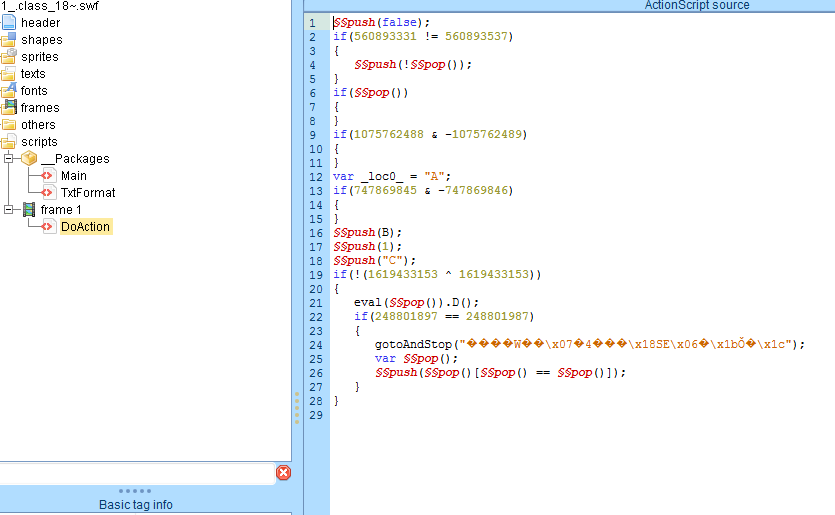Click the fonts folder icon

(x=9, y=91)
